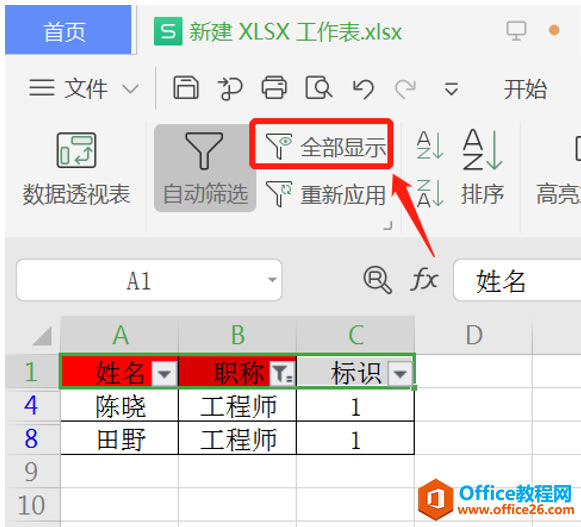Viewport: 581px width, 527px height.
Task: Select the 新建 XLSX 工作表.xlsx document tab
Action: click(278, 32)
